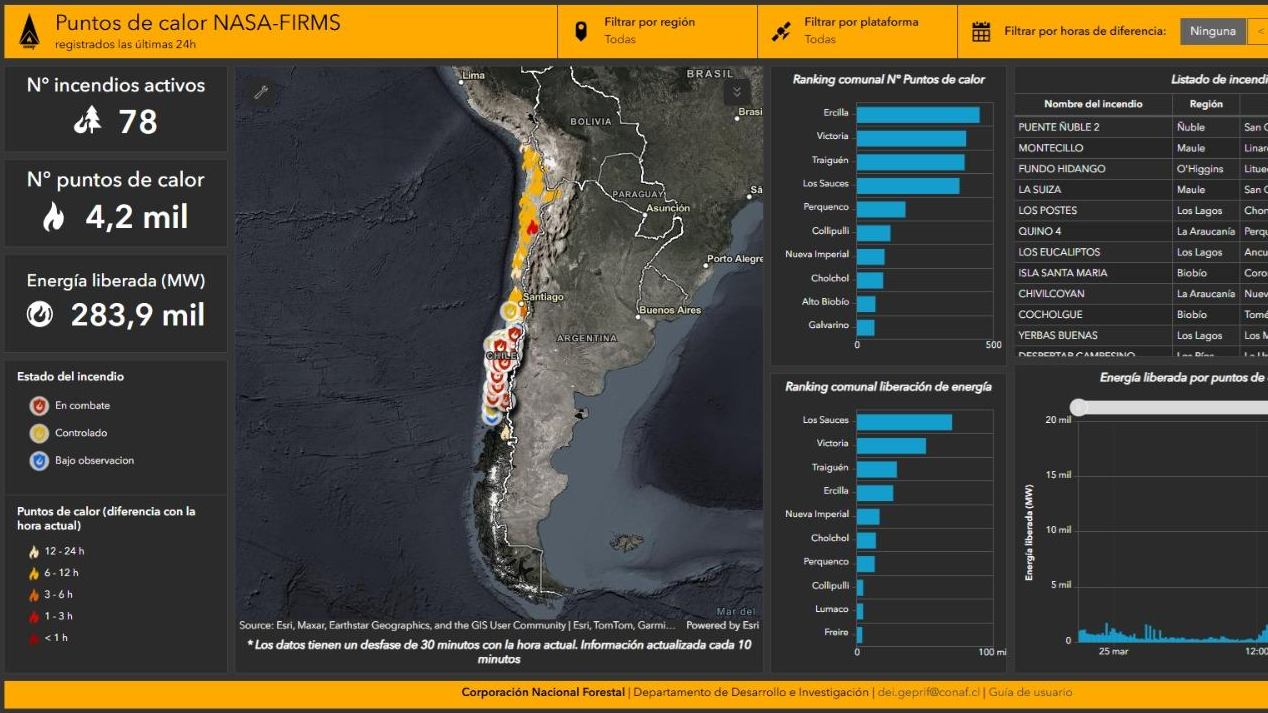
Task: Open the 'Filtrar por región' dropdown
Action: [649, 31]
